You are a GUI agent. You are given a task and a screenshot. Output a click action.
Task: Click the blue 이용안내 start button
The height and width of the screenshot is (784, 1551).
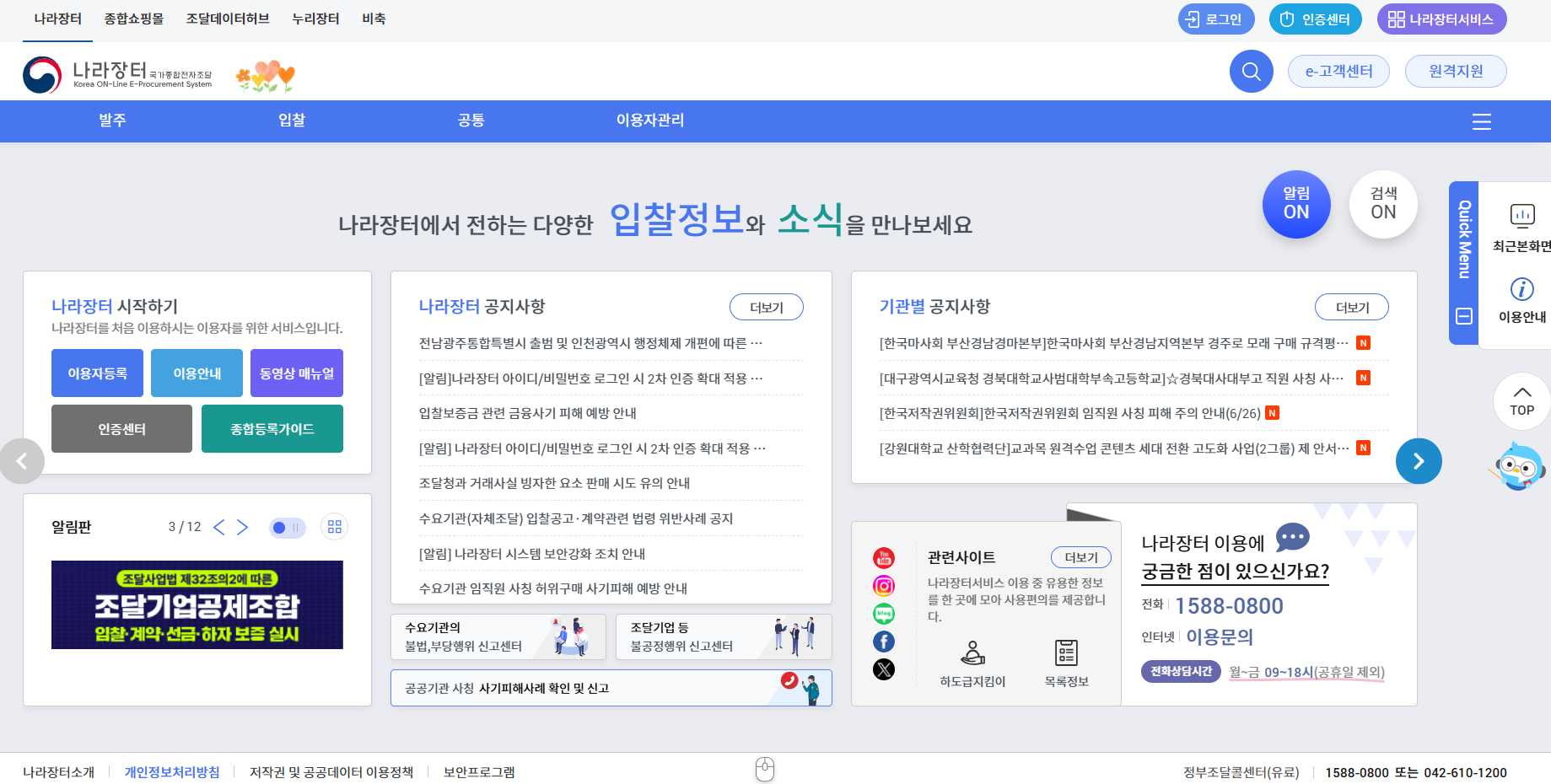pos(197,373)
